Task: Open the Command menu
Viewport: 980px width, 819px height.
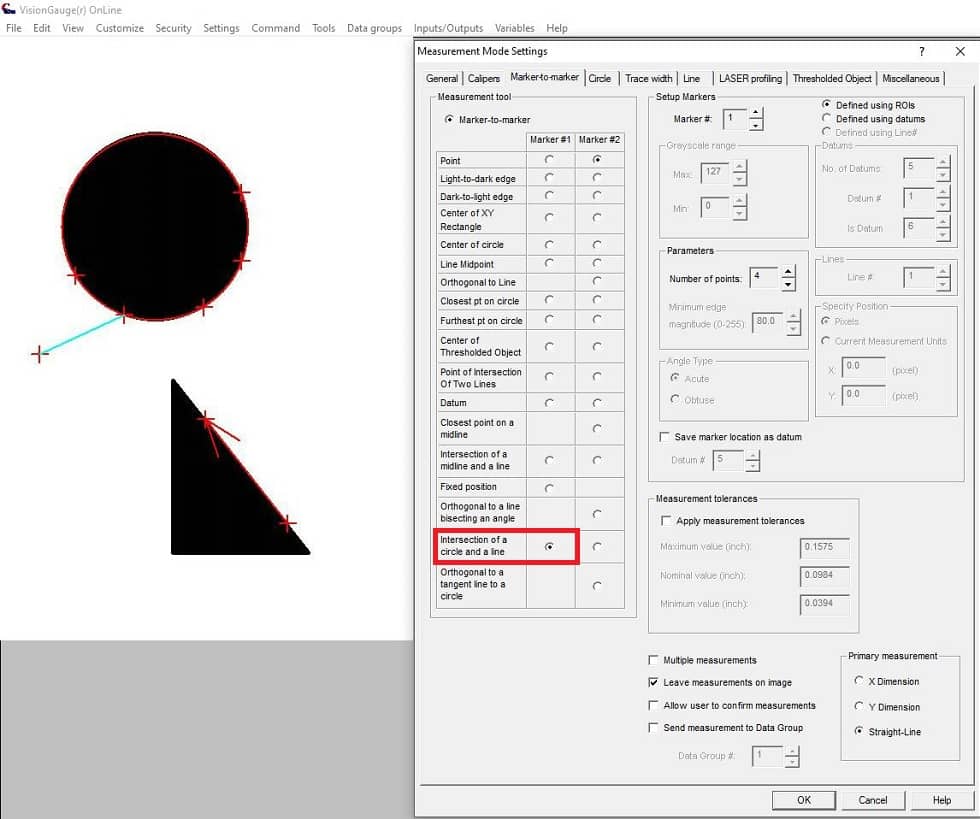Action: [275, 28]
